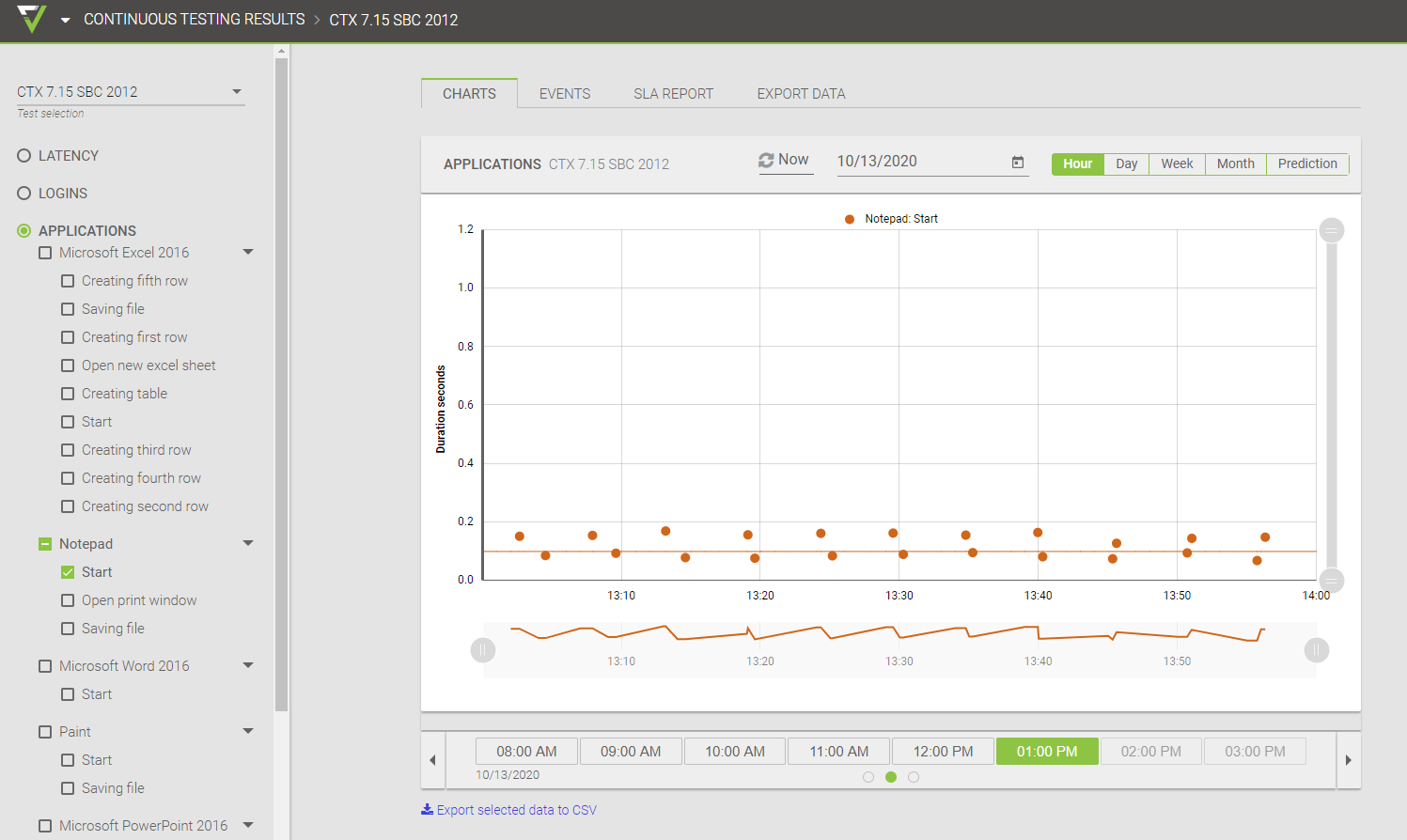Uncheck the Notepad Start checkbox
Viewport: 1407px width, 840px height.
68,572
